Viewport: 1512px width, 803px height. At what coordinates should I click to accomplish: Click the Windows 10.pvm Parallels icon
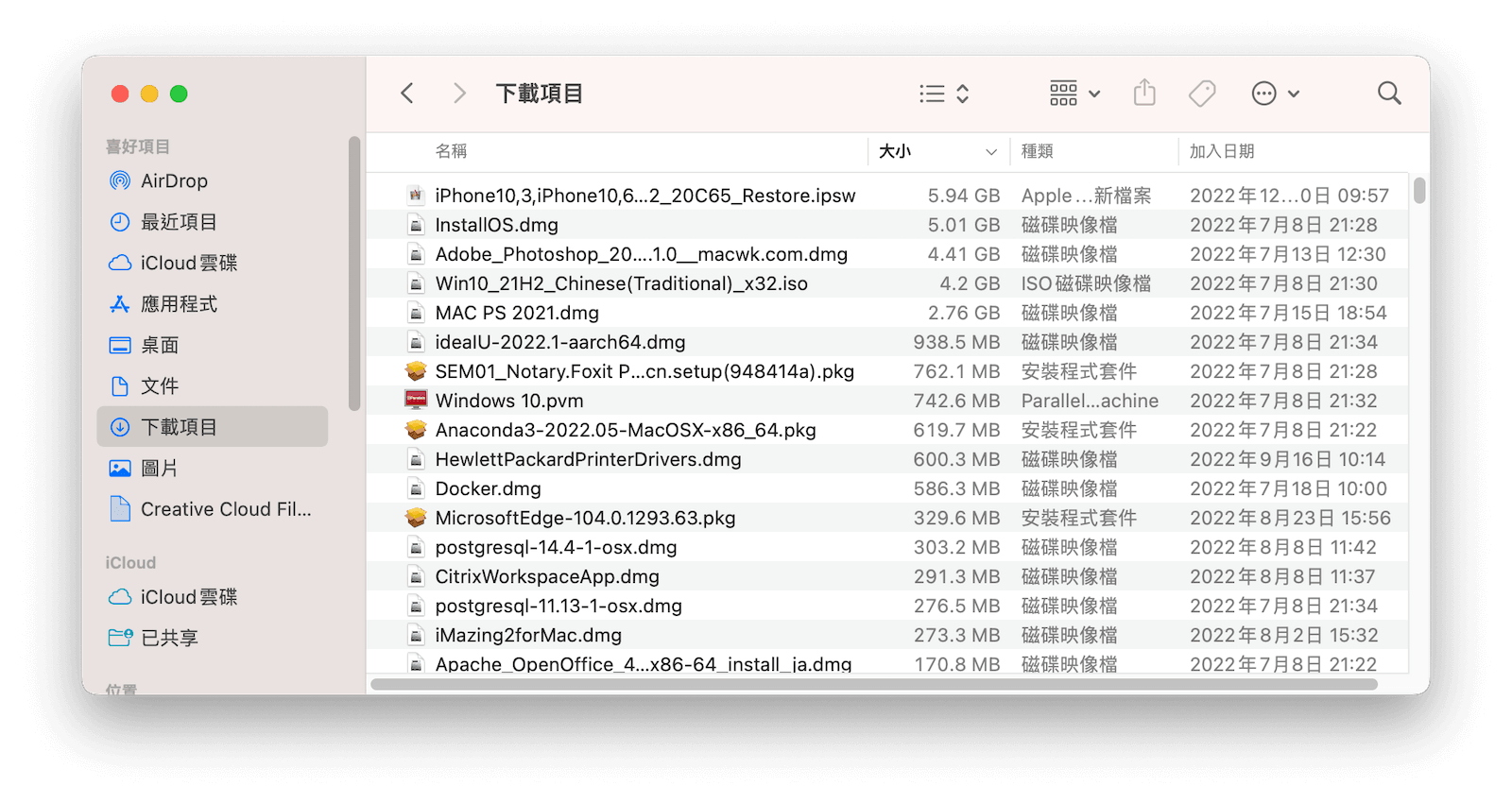pos(416,400)
